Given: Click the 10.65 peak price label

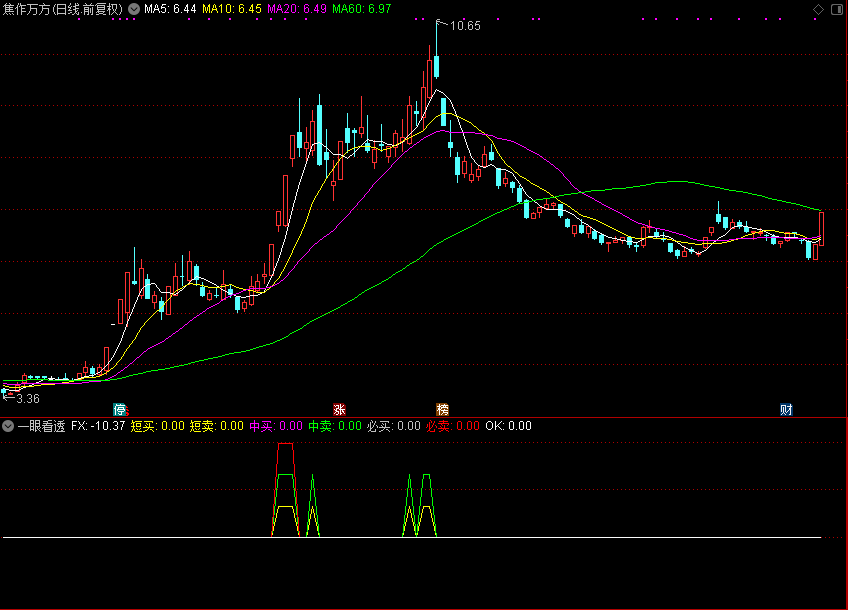Looking at the screenshot, I should click(x=464, y=26).
